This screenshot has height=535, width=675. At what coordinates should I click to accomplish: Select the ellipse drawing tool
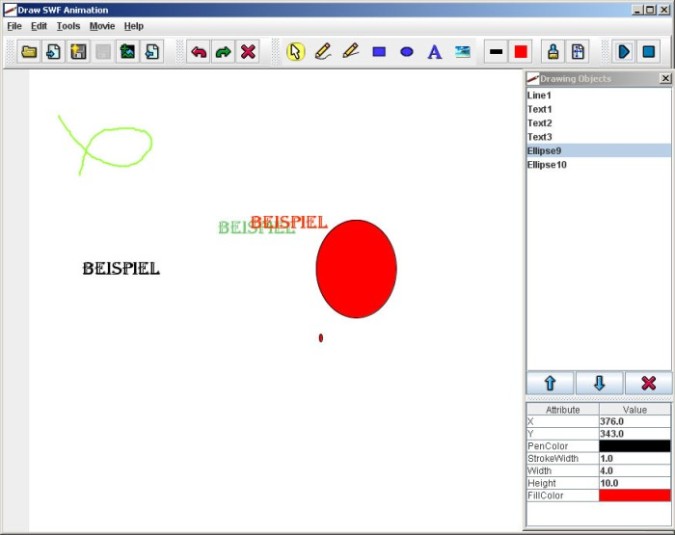(x=407, y=51)
